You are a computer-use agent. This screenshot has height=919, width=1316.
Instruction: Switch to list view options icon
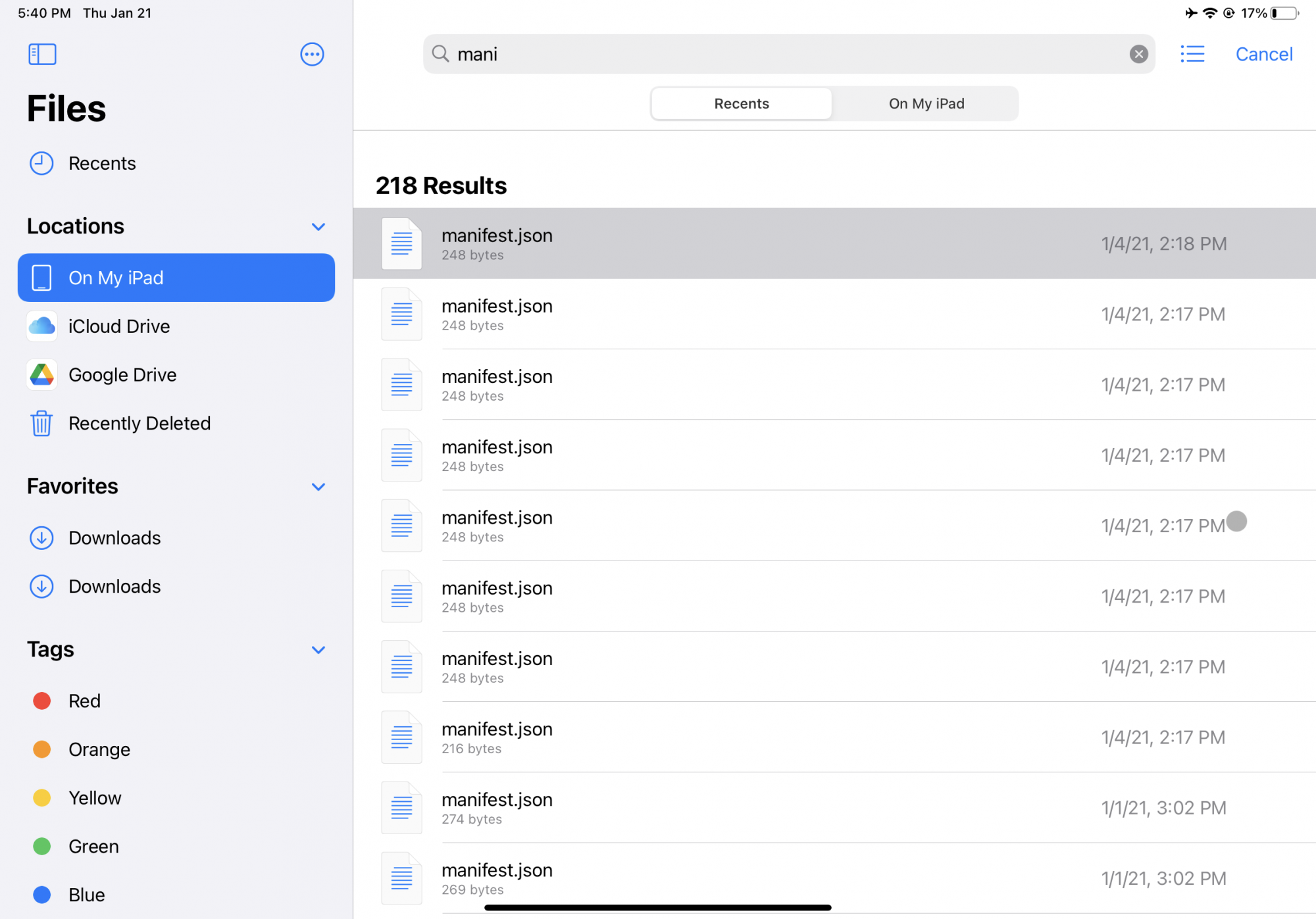pyautogui.click(x=1192, y=54)
